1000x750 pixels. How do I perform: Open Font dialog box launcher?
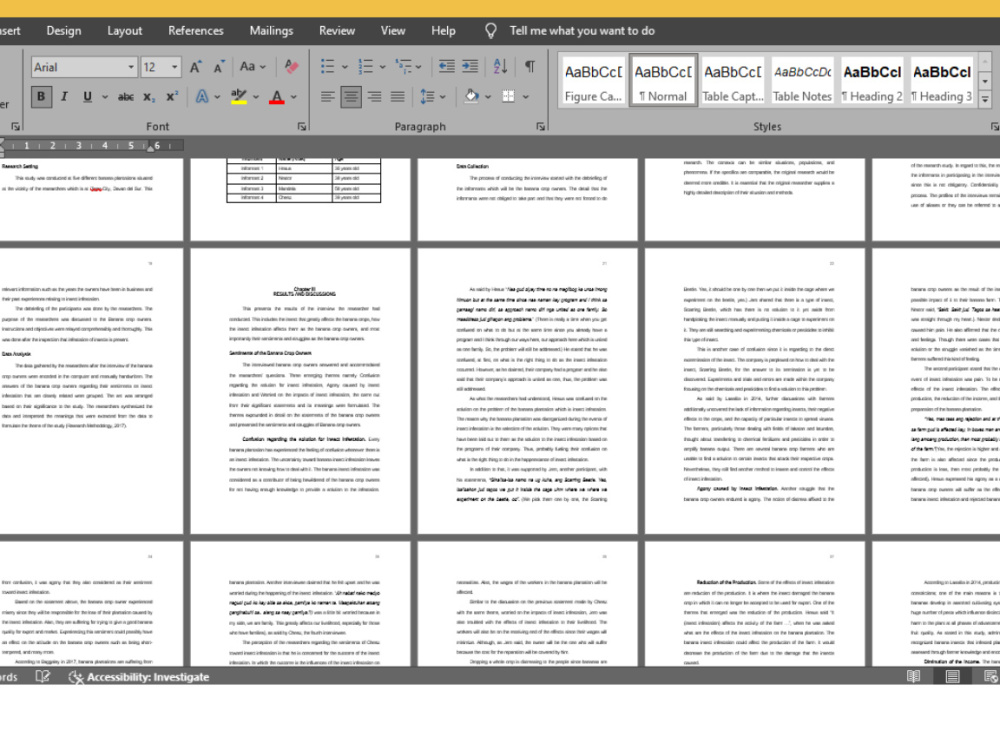point(302,127)
